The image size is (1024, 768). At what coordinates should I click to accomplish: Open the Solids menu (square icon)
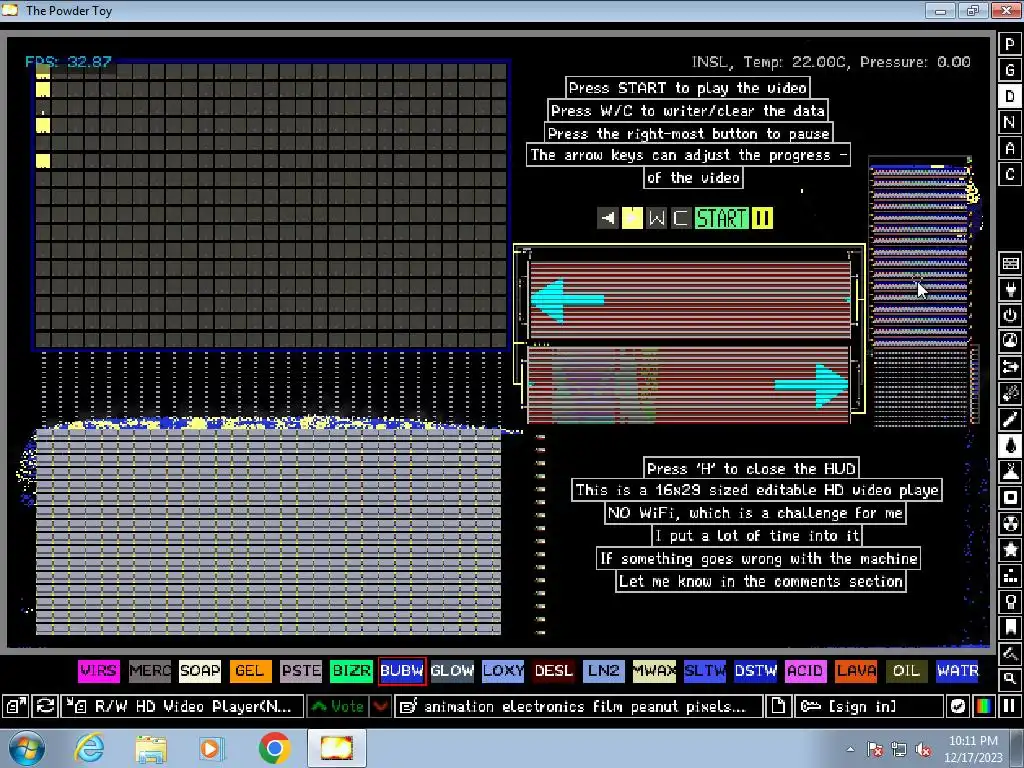(x=1010, y=498)
